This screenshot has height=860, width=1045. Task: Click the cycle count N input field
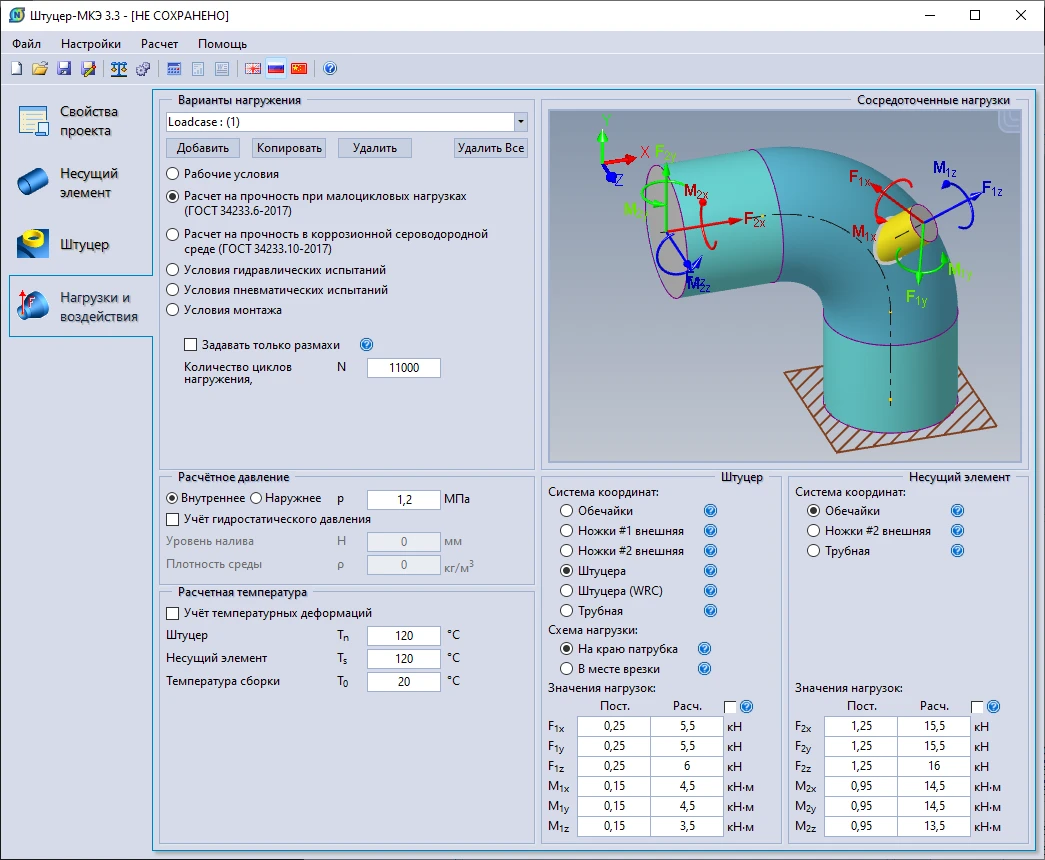pos(404,368)
